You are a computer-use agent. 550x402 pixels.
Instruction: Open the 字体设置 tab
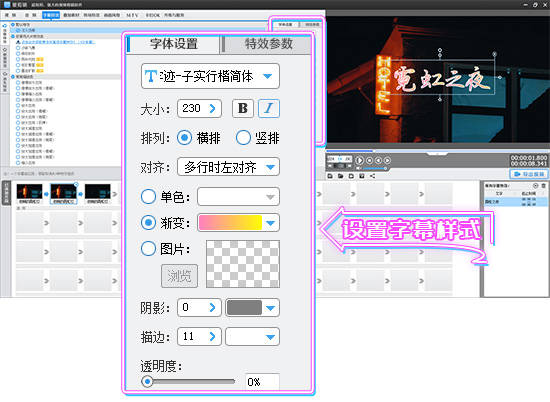(x=174, y=44)
